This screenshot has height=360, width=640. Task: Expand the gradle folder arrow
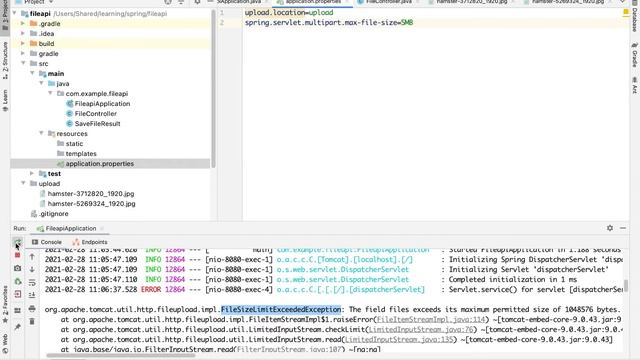[x=23, y=53]
